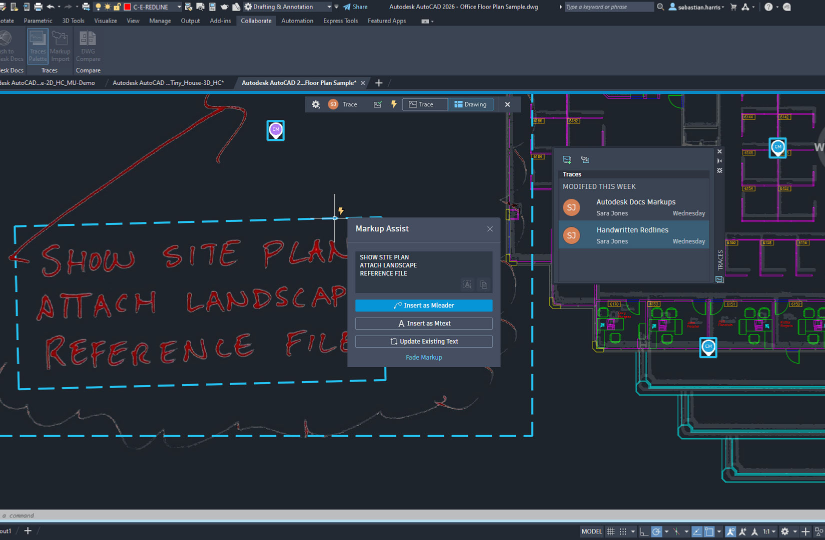Open Traces Palette in ribbon
The height and width of the screenshot is (540, 825).
coord(37,46)
